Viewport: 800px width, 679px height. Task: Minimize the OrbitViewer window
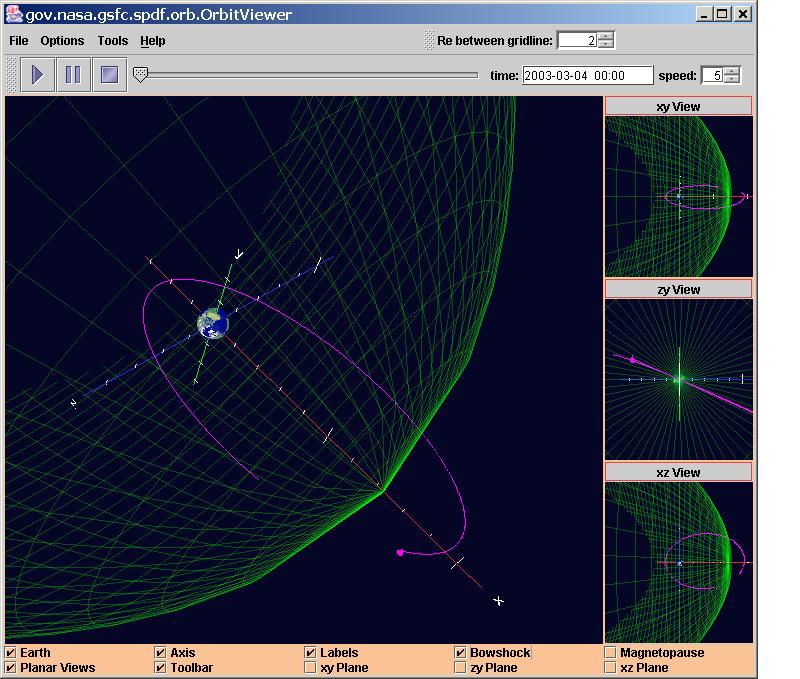point(704,14)
